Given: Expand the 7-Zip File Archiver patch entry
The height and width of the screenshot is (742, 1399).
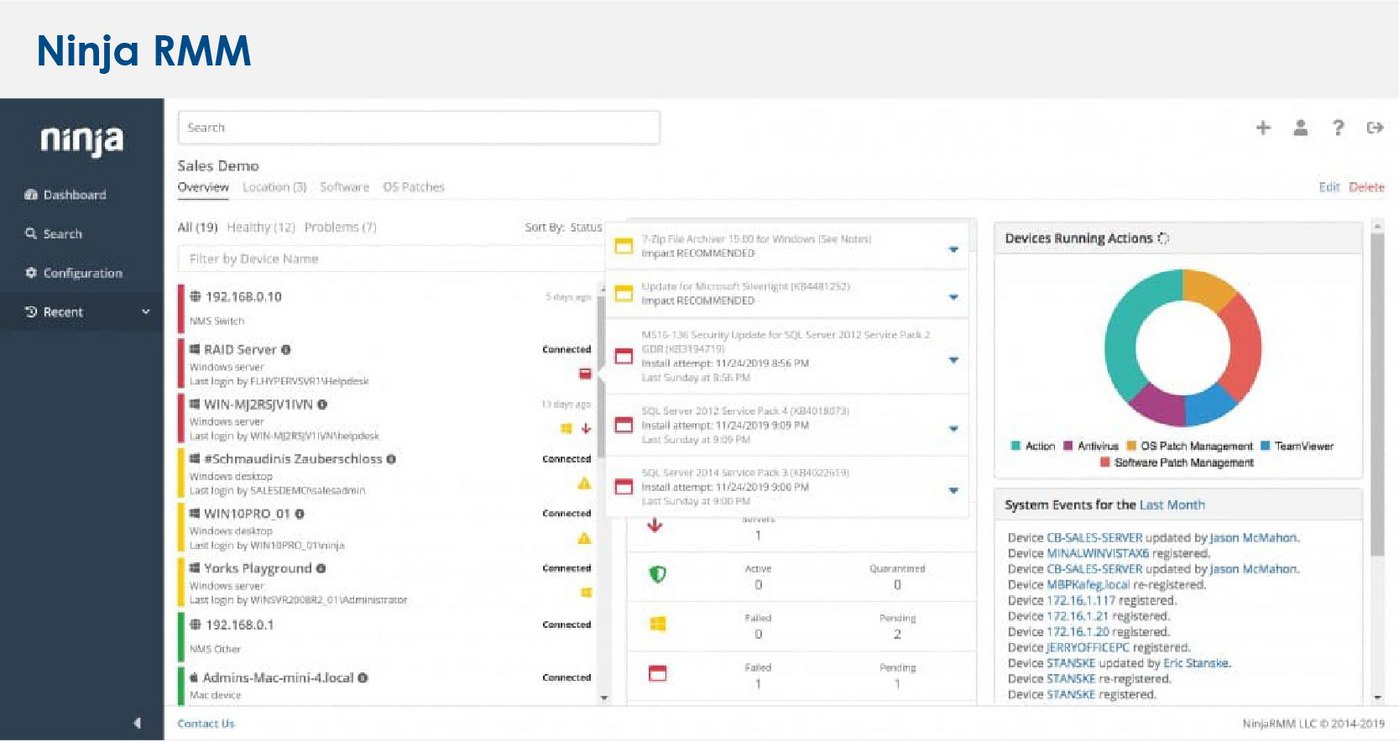Looking at the screenshot, I should coord(953,249).
